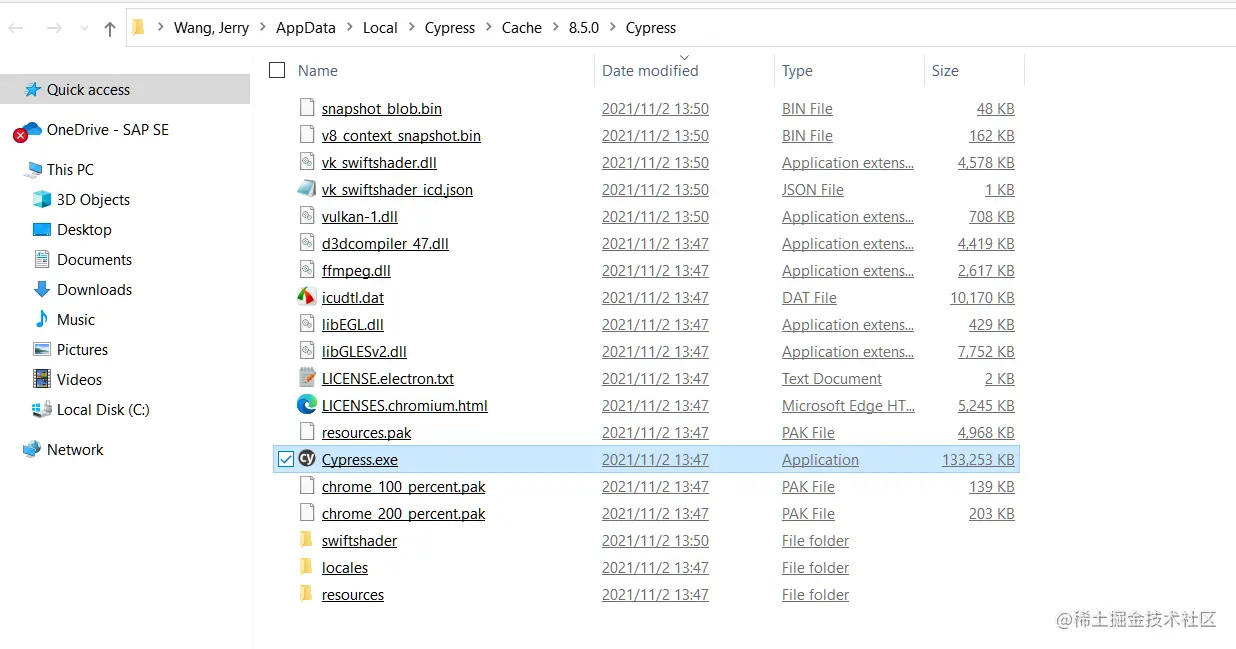Click the Music note icon

tap(42, 319)
